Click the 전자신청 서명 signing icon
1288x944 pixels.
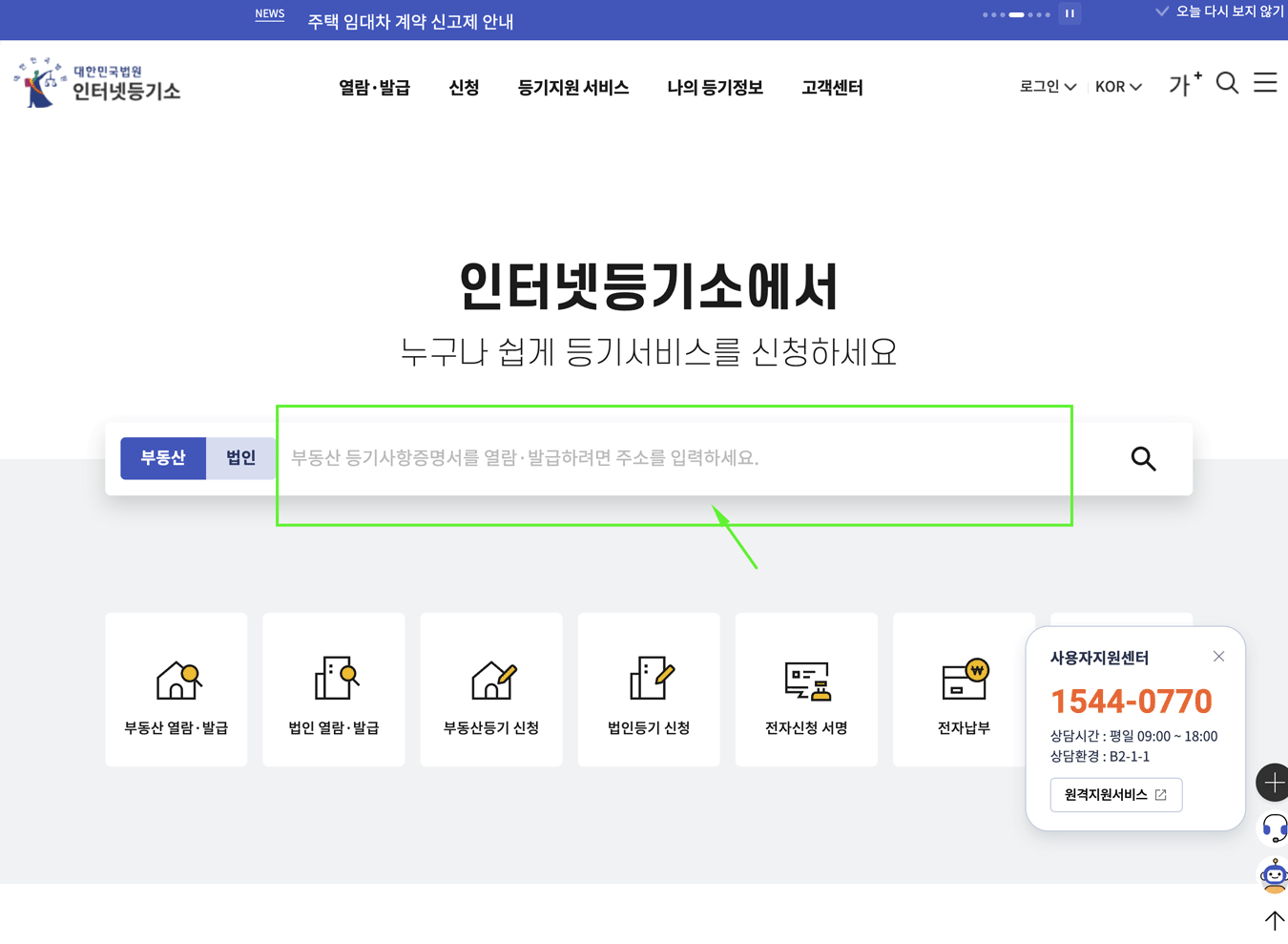click(805, 678)
